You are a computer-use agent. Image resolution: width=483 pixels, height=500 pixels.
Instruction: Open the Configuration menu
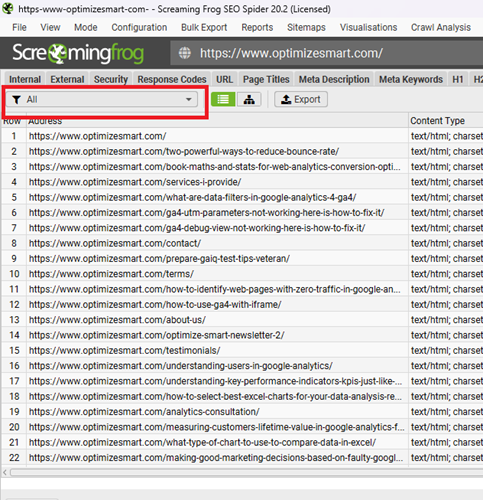point(139,27)
